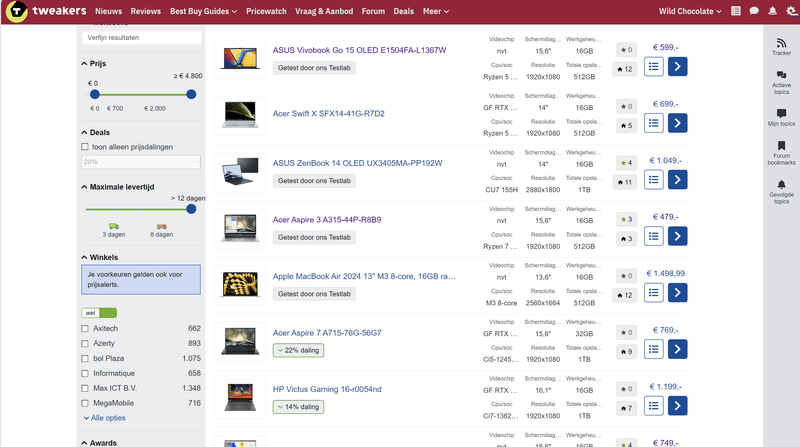Open Mijn topics in sidebar
800x447 pixels.
(x=781, y=117)
